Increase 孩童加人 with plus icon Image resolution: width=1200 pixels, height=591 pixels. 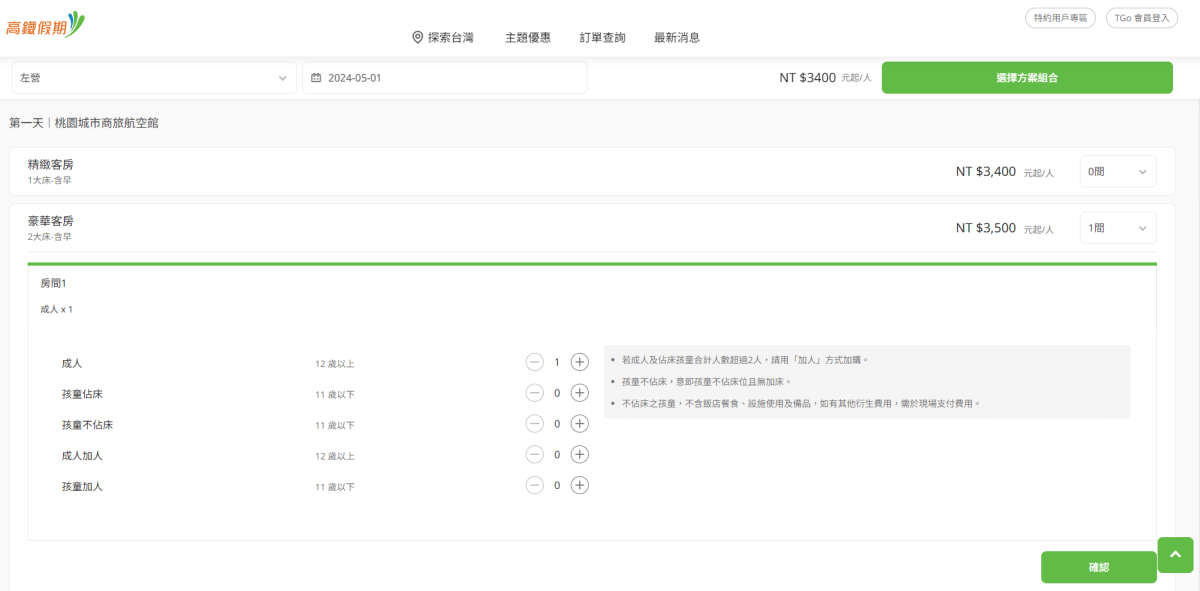click(579, 486)
